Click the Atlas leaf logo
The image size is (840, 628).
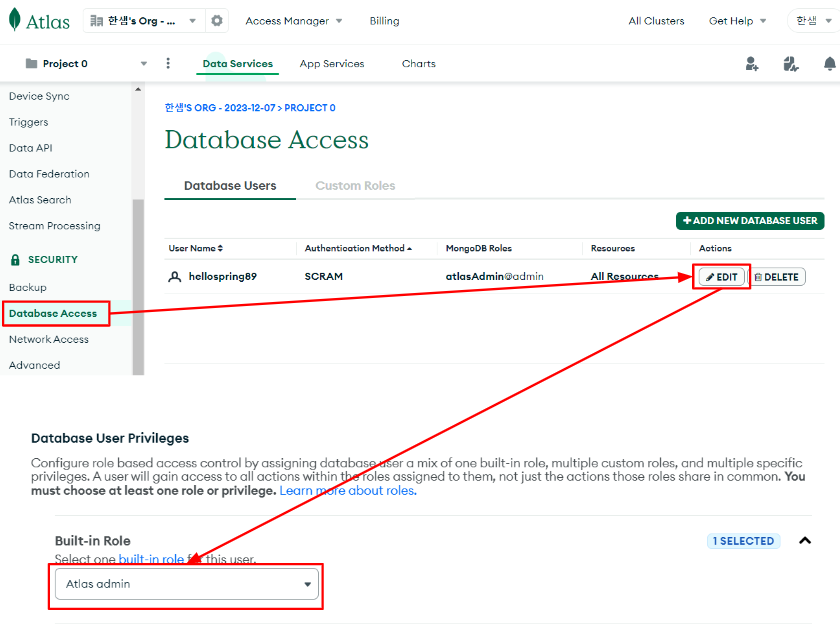[15, 19]
